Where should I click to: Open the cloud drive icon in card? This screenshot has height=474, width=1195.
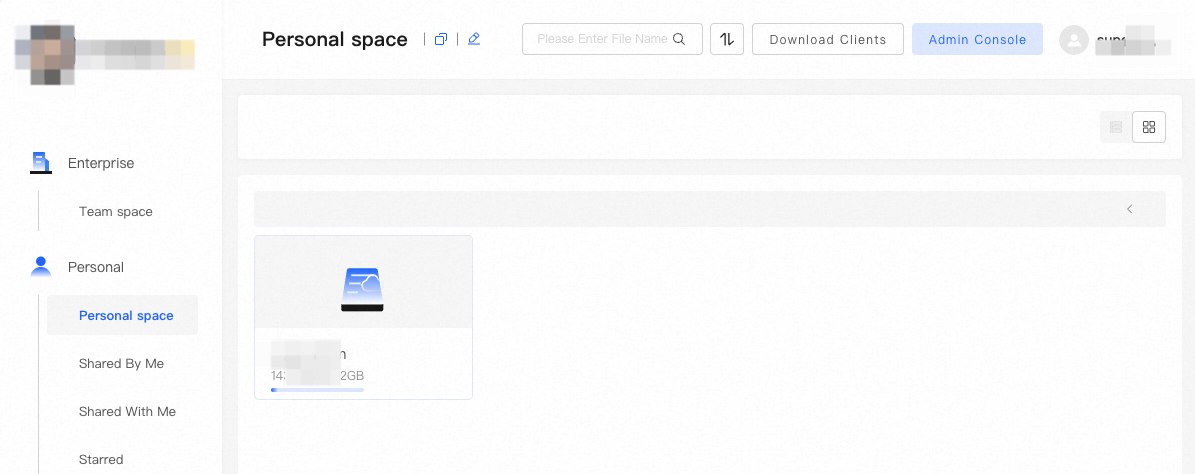coord(362,289)
